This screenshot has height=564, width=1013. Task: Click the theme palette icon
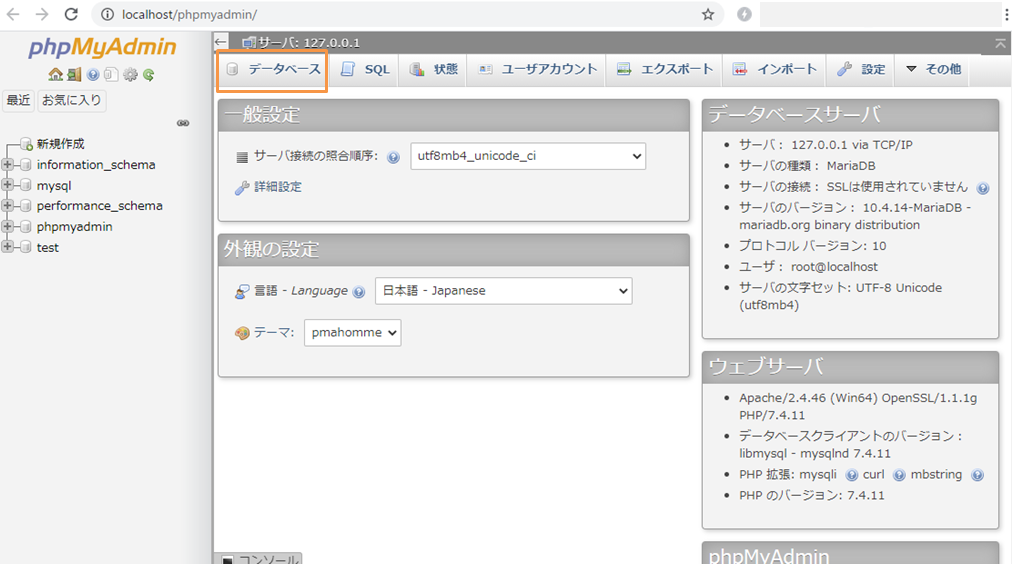pos(242,333)
